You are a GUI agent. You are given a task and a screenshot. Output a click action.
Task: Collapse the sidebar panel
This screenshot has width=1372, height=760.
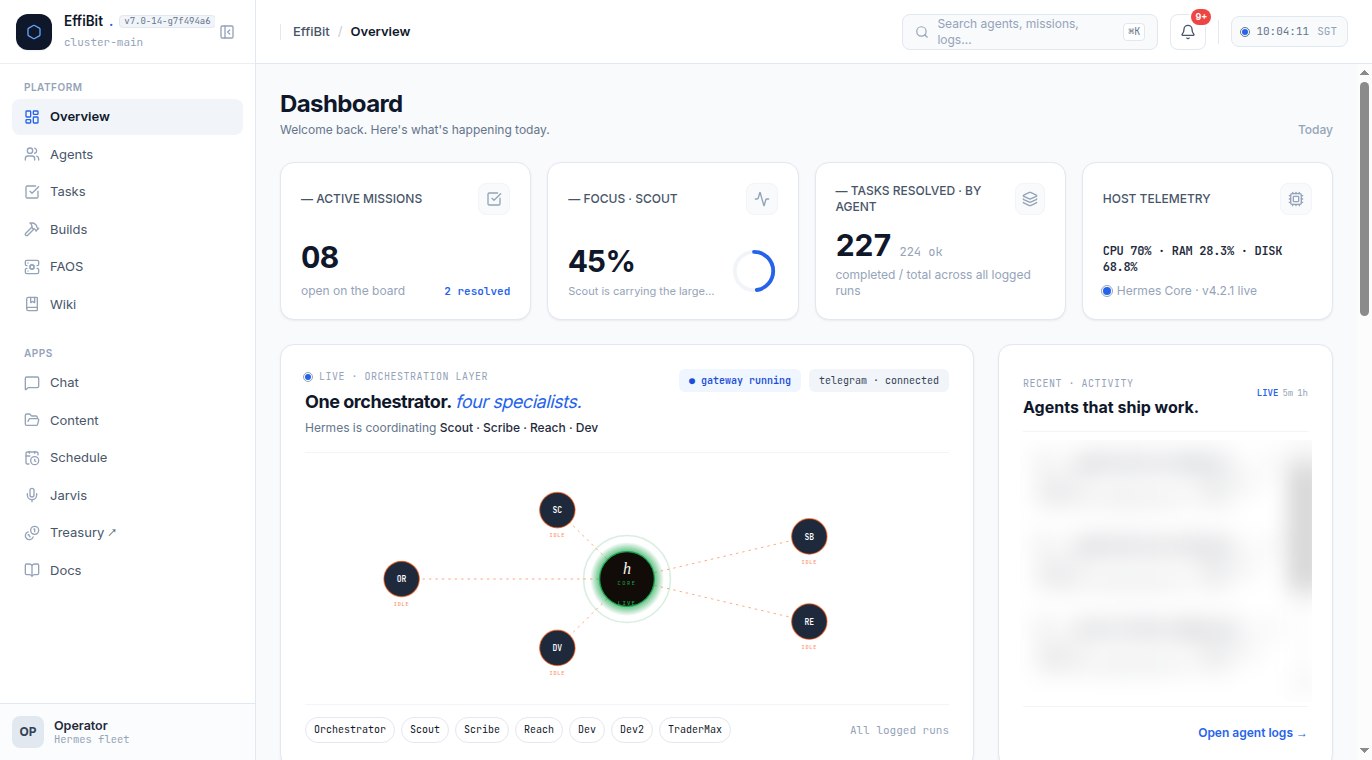coord(227,32)
